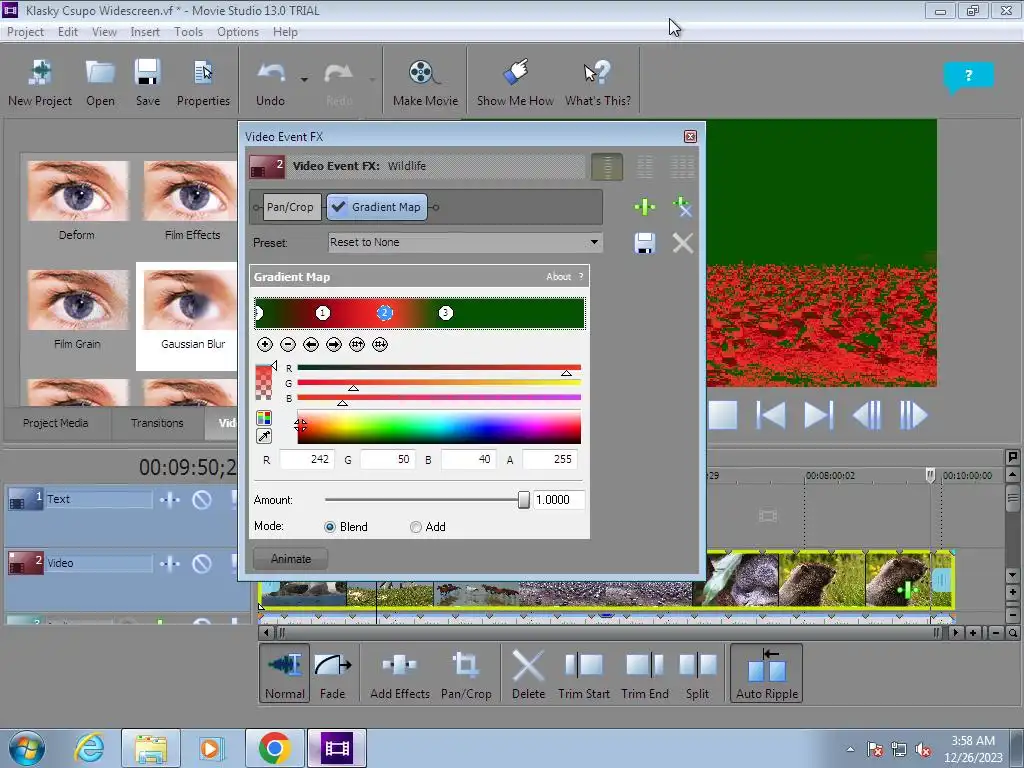This screenshot has height=768, width=1024.
Task: Click the New Project toolbar icon
Action: point(40,82)
